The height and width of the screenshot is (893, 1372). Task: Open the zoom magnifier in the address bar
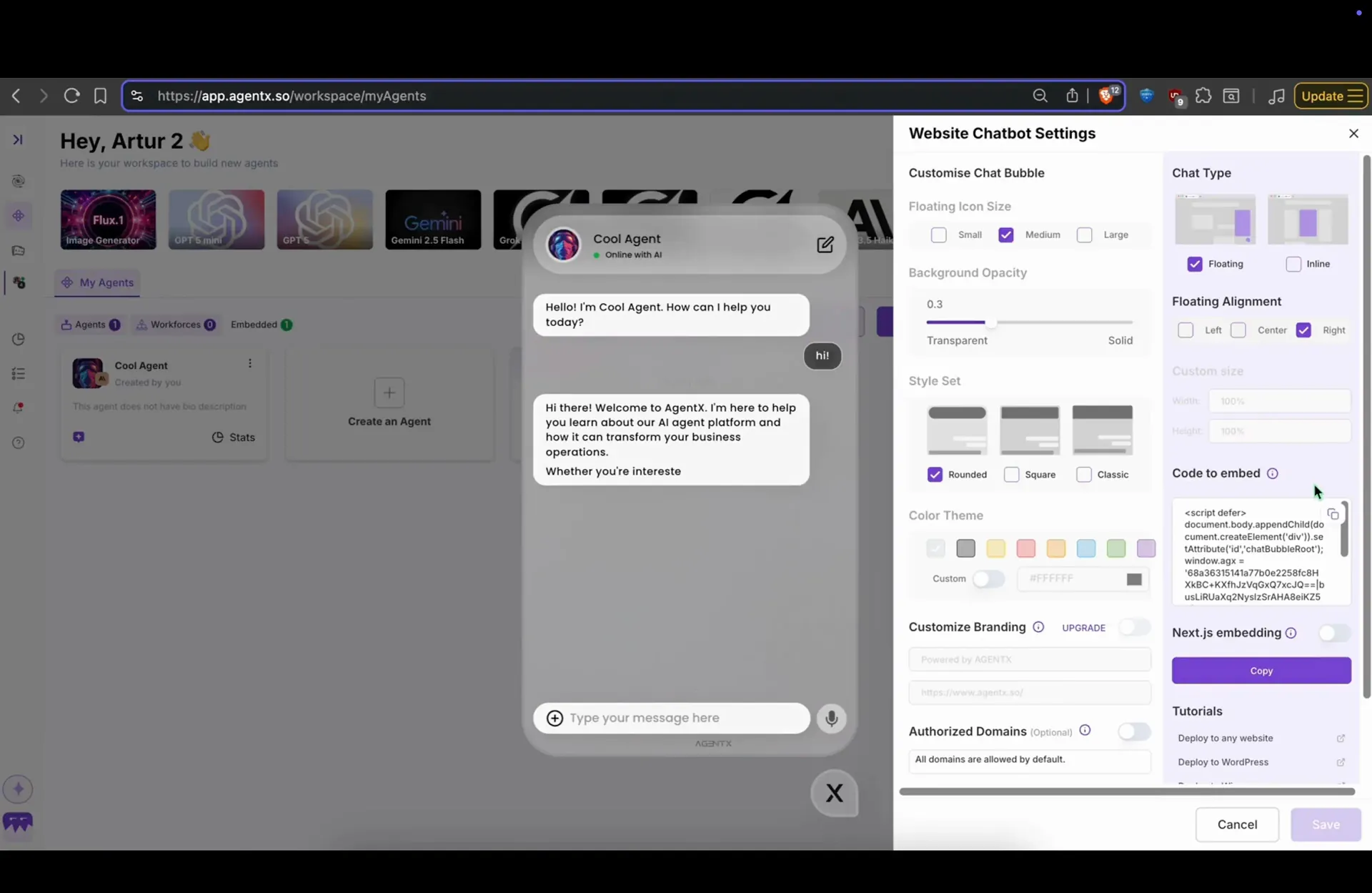pos(1040,96)
